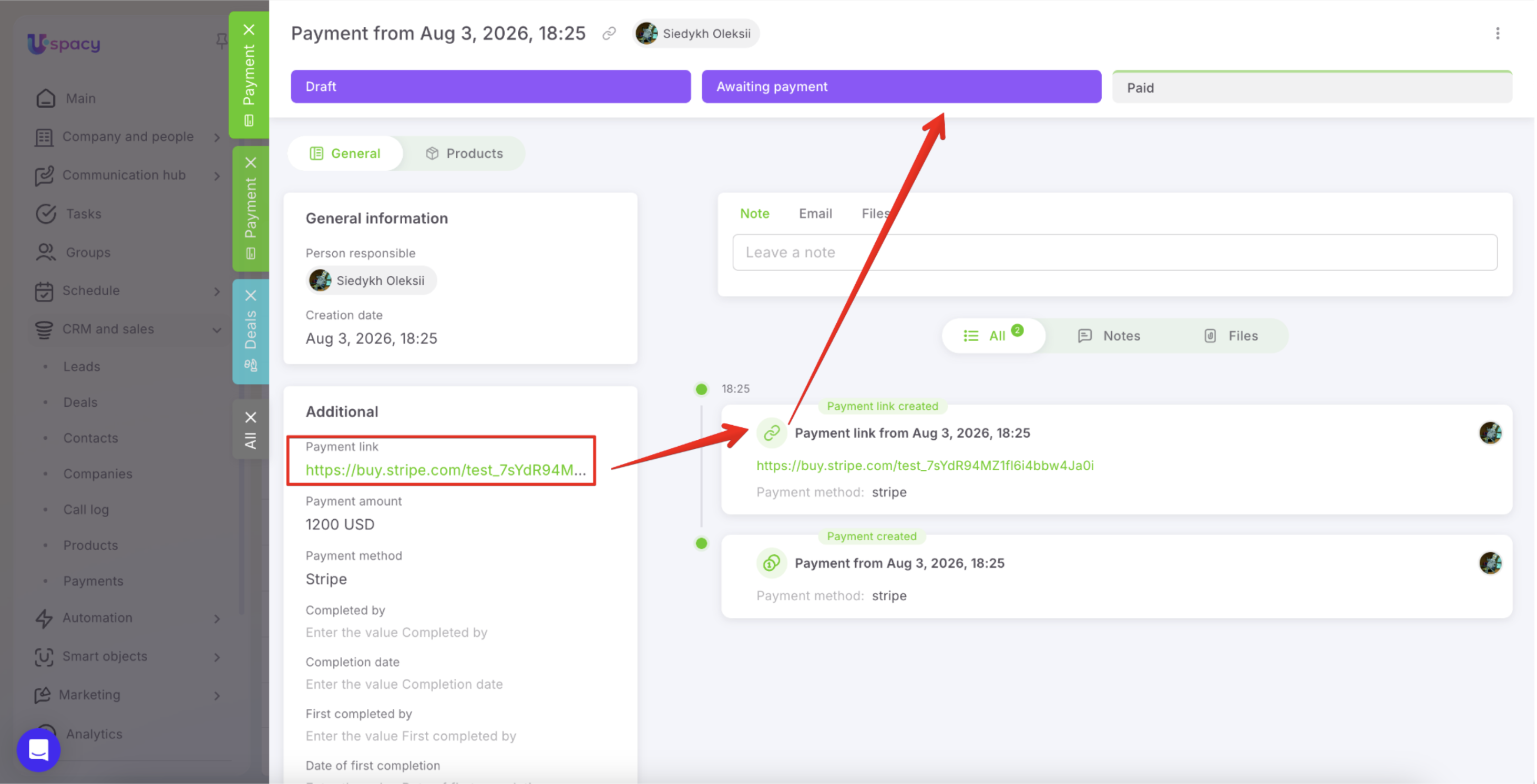Click the Automation lightning icon

tap(44, 618)
